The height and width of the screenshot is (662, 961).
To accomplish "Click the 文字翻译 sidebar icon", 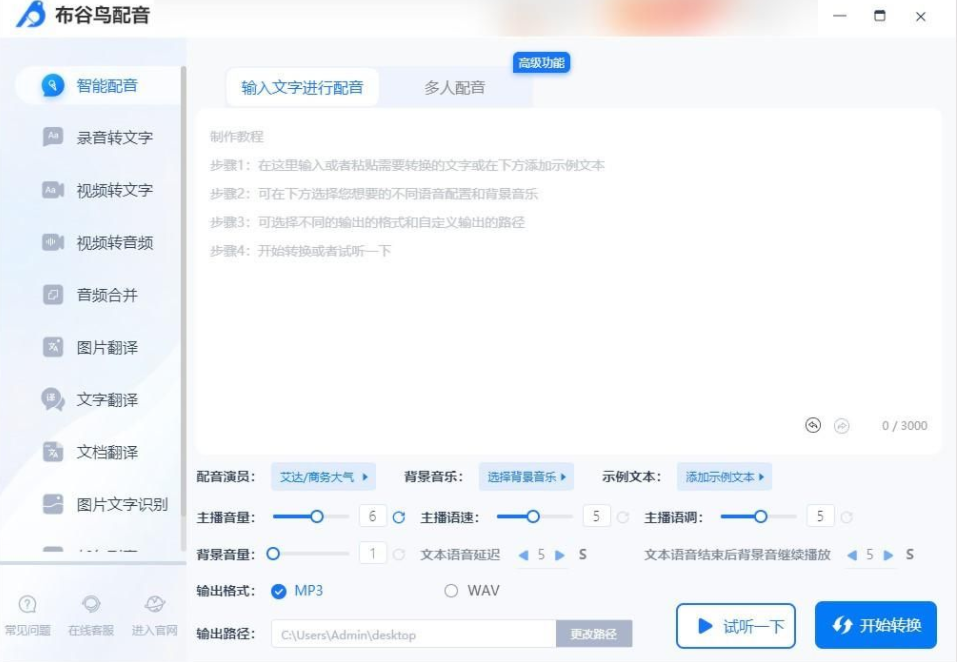I will tap(53, 400).
